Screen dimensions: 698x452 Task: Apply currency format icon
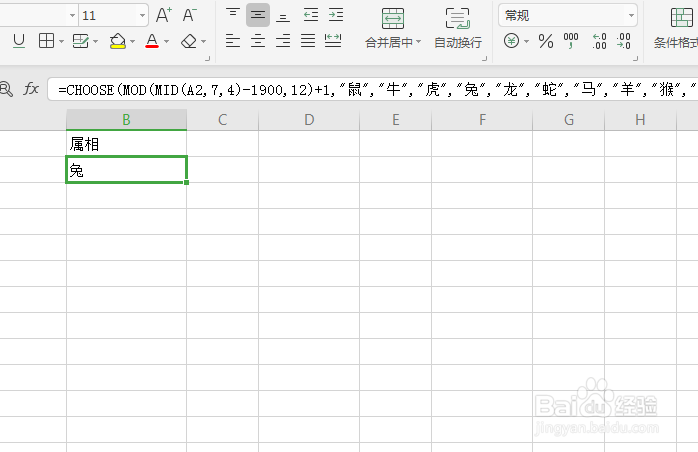click(x=511, y=41)
